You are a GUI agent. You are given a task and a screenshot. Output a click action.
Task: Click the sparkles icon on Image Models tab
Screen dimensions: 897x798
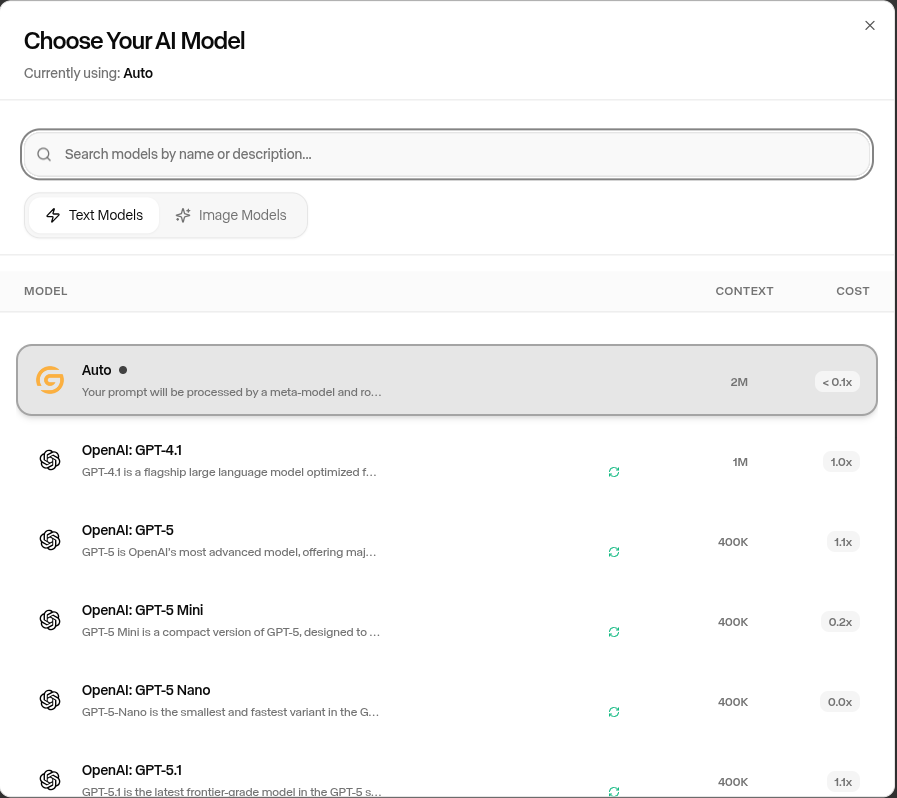(x=183, y=214)
